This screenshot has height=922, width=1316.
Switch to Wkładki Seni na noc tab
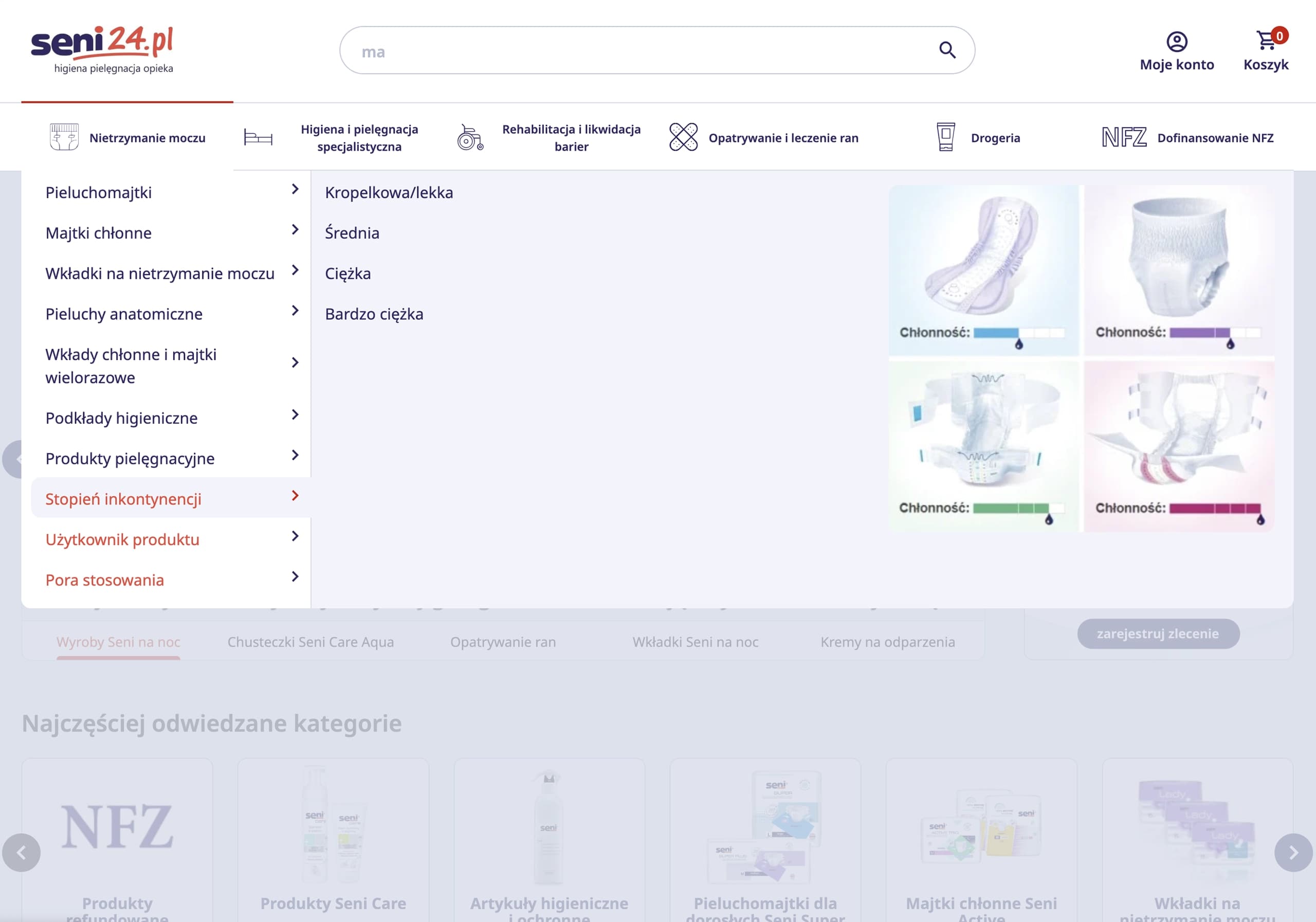(x=695, y=642)
